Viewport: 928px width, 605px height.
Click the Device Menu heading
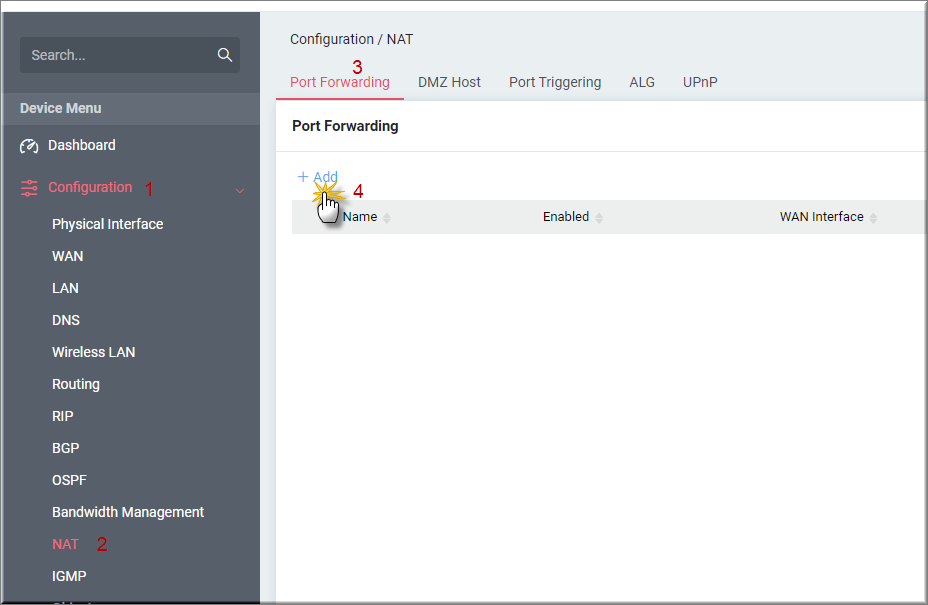(x=60, y=108)
